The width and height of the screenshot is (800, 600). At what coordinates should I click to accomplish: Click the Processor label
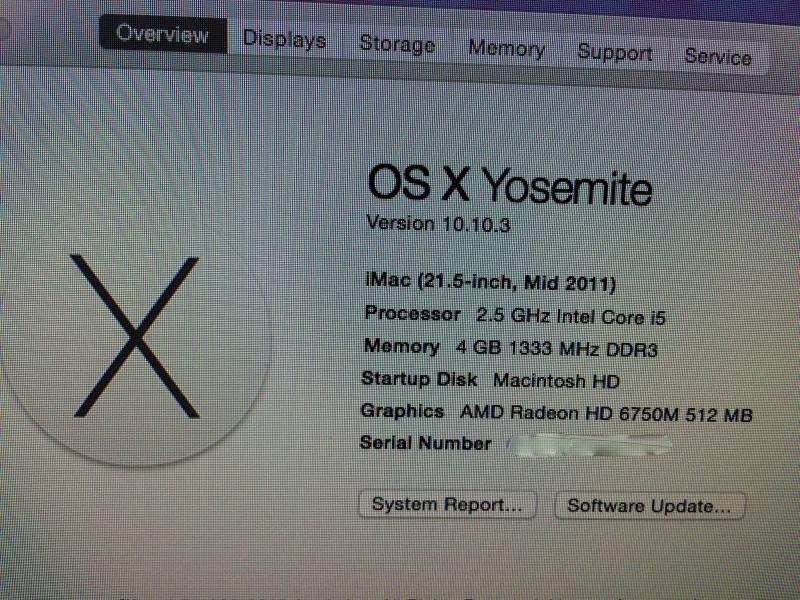pyautogui.click(x=412, y=314)
